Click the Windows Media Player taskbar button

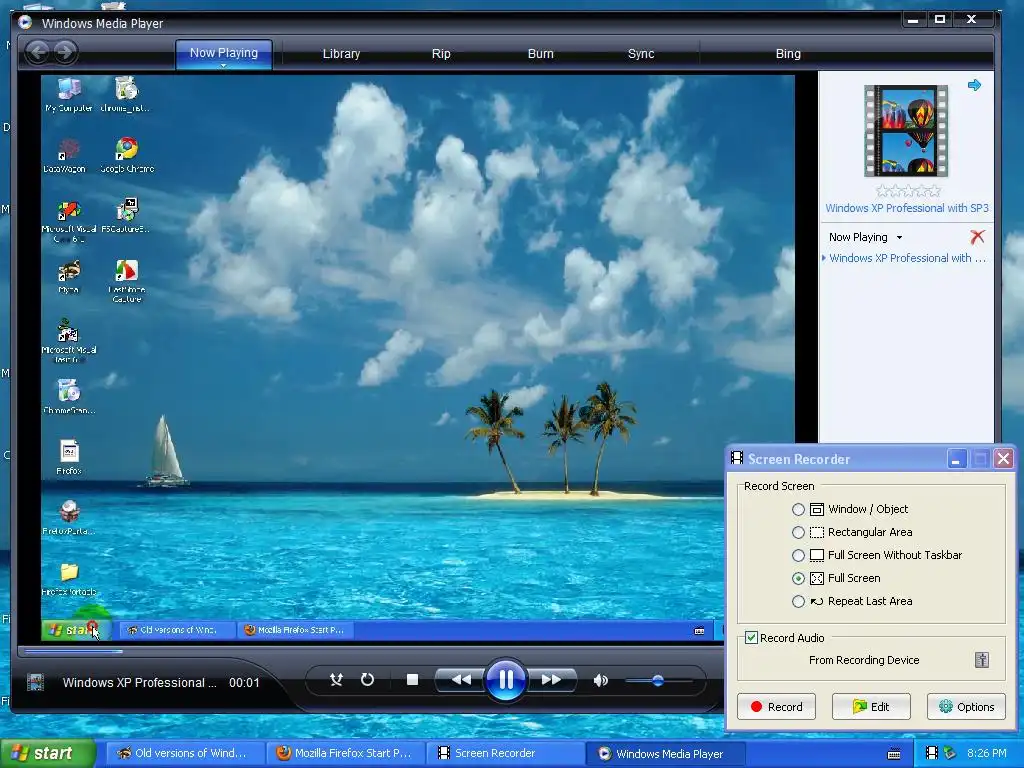[x=664, y=753]
